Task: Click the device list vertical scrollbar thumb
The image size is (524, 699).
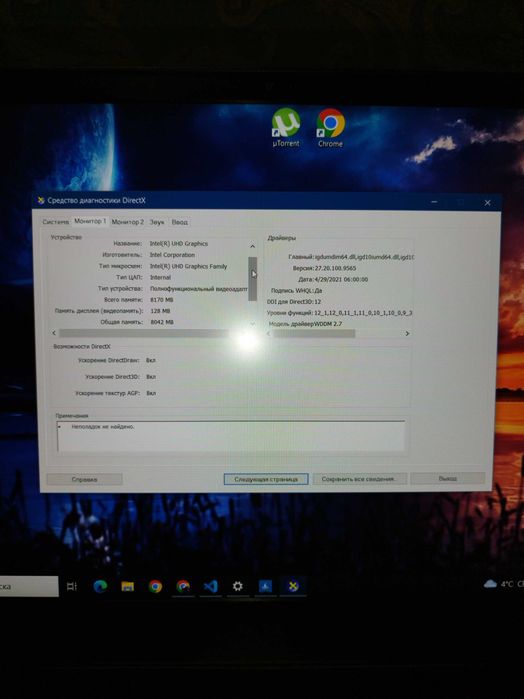Action: 252,279
